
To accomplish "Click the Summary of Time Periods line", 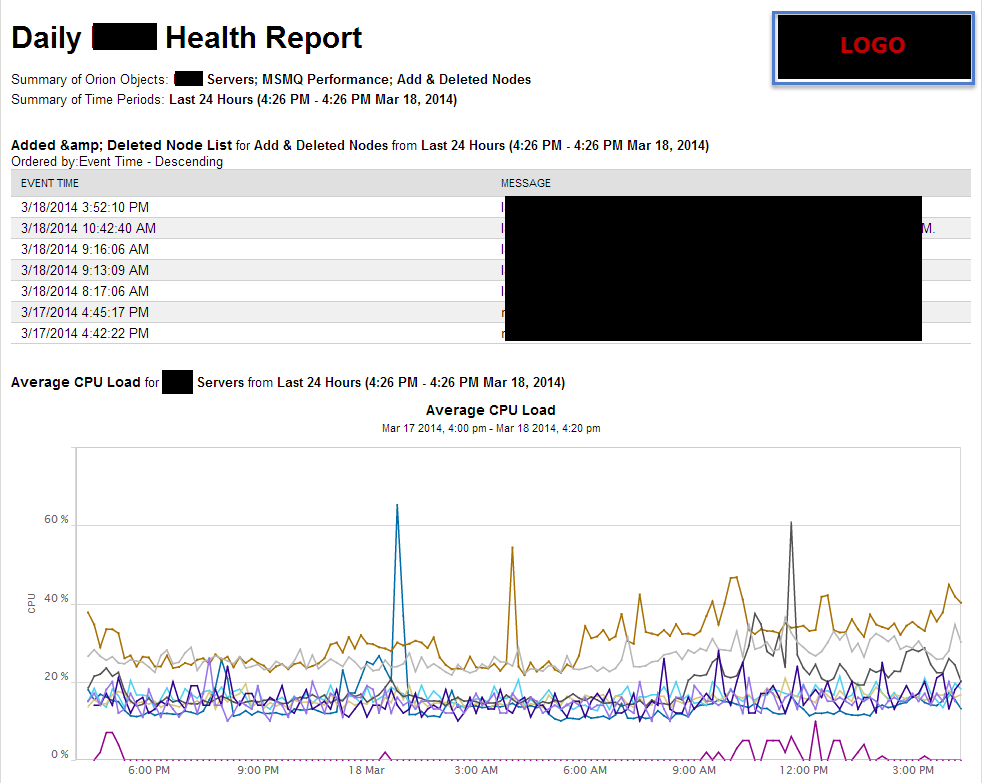I will (x=234, y=100).
